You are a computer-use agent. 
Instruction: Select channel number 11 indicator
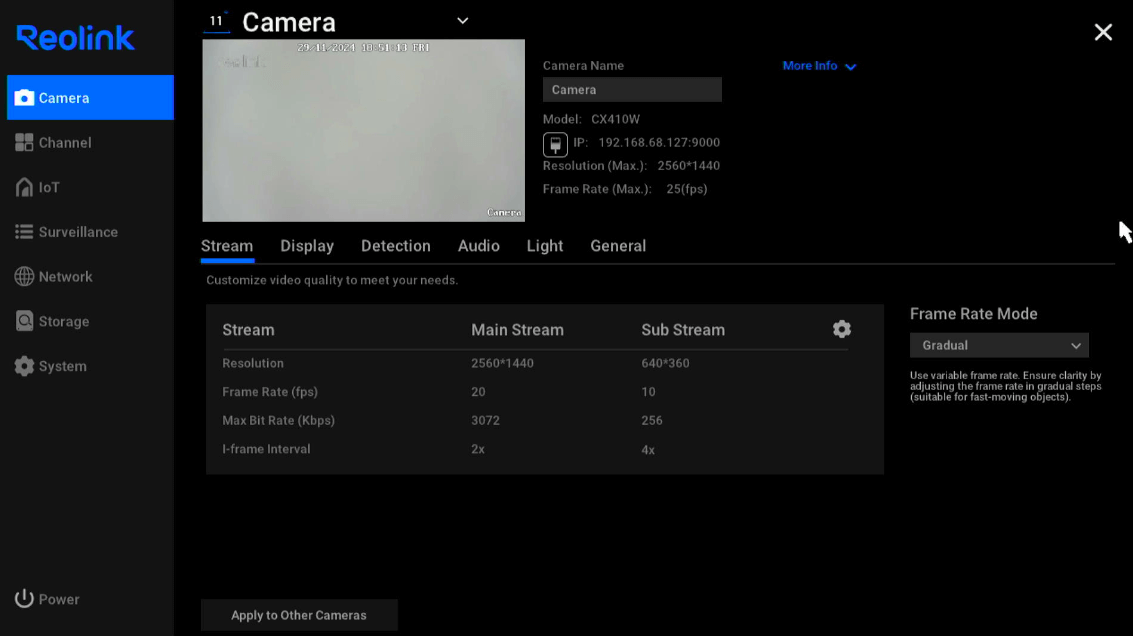coord(216,21)
